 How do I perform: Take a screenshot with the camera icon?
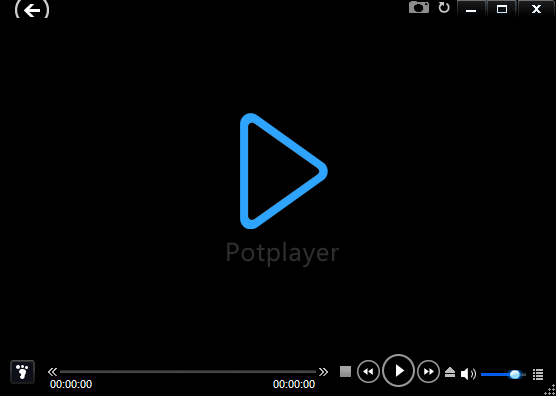419,7
